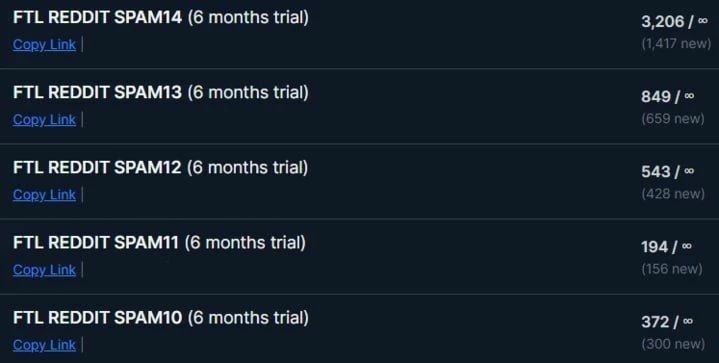Open the FTL REDDIT SPAM14 trial title
719x363 pixels.
click(x=160, y=17)
